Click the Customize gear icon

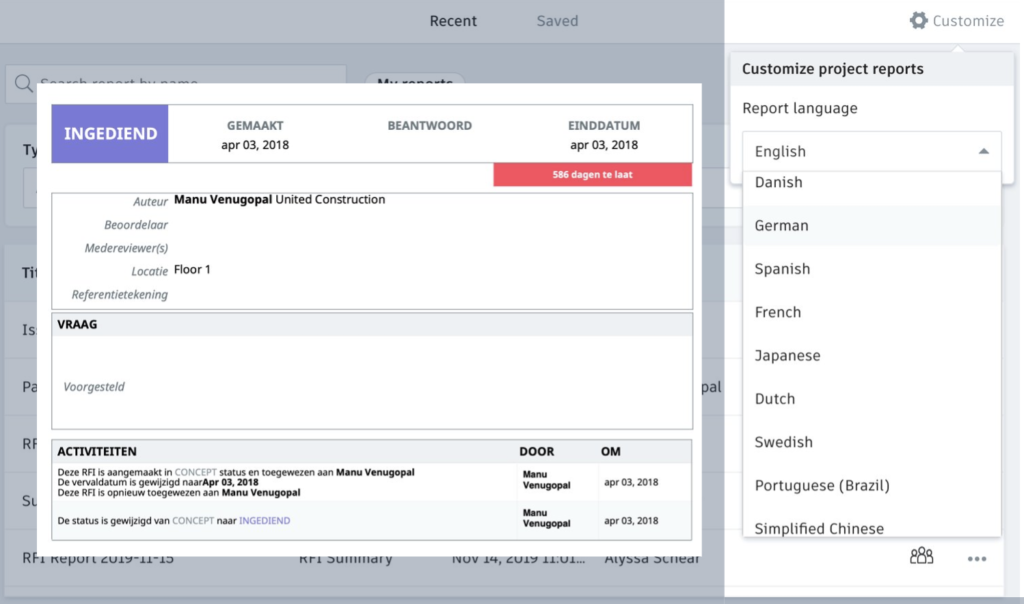[918, 20]
